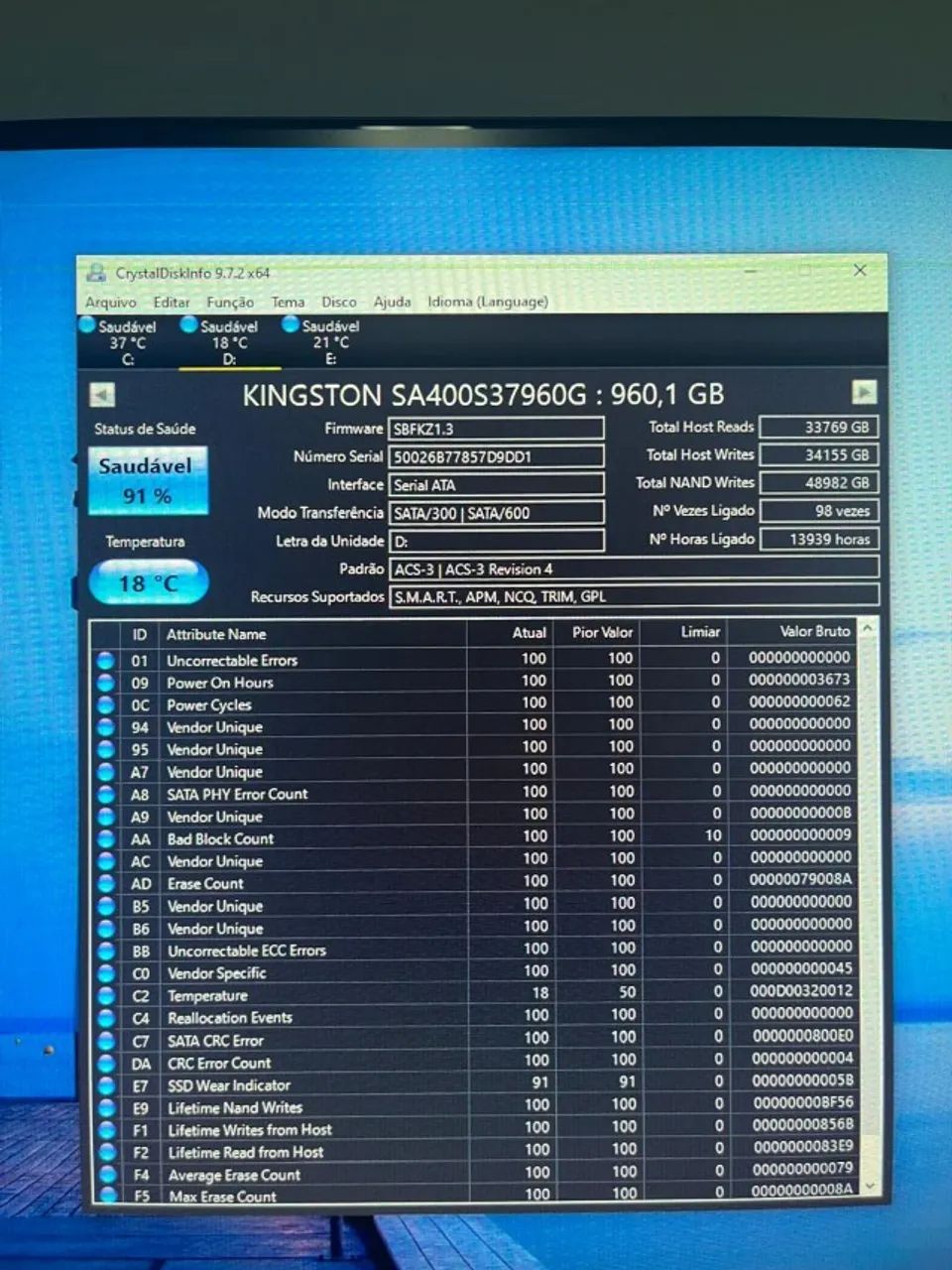Click status icon for SATA CRC Error row
952x1270 pixels.
pos(107,1041)
